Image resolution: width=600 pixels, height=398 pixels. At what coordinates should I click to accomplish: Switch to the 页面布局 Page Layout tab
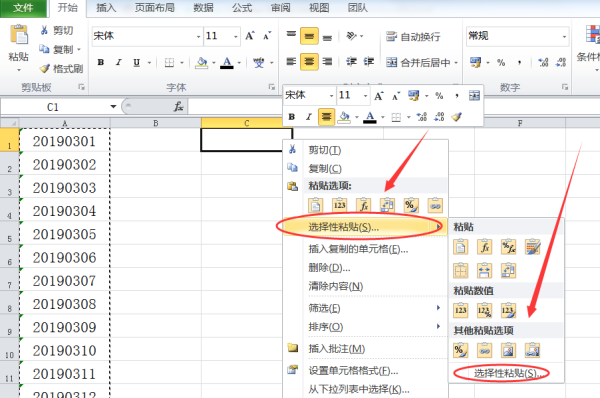pyautogui.click(x=155, y=8)
